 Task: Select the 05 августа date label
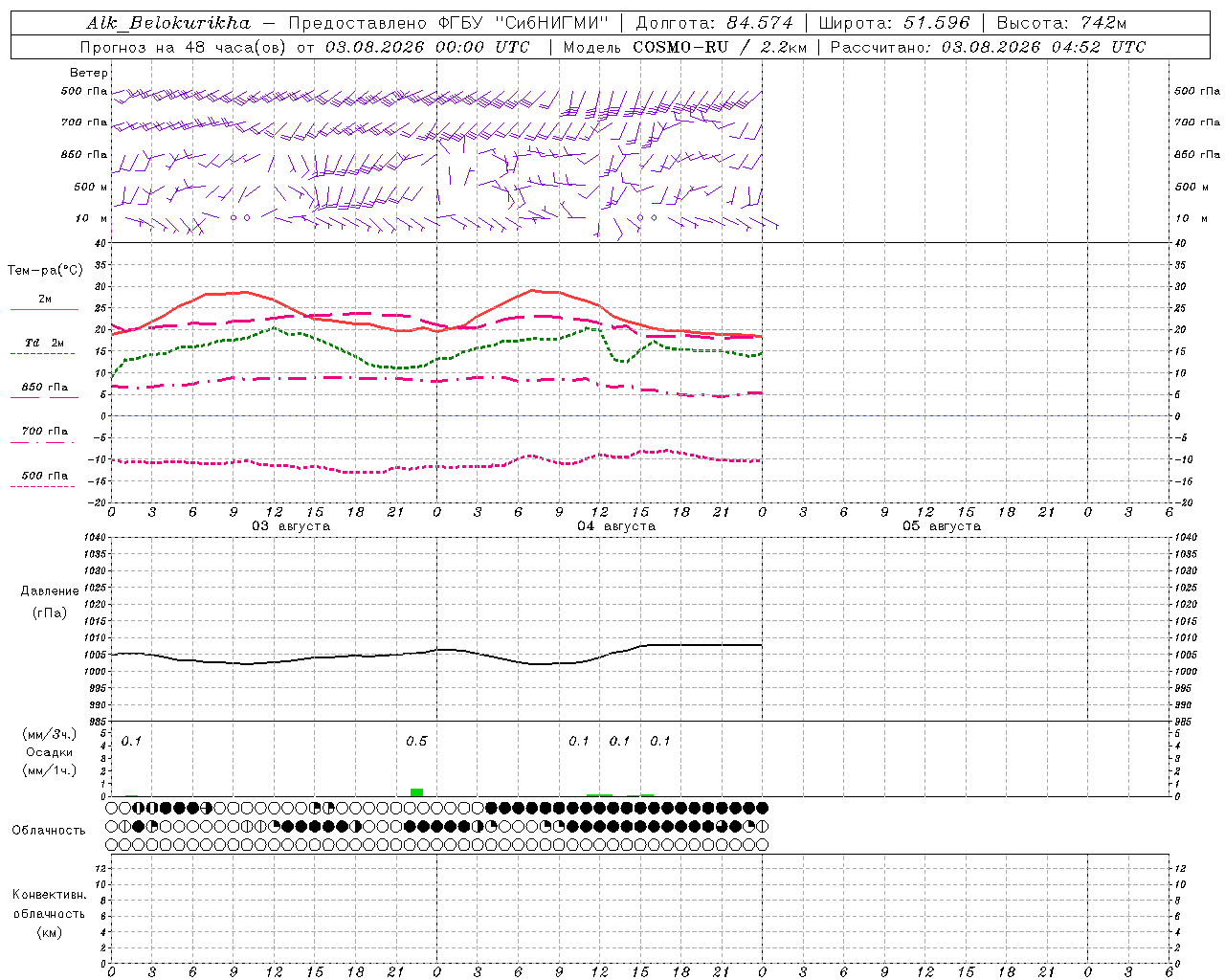(x=942, y=526)
